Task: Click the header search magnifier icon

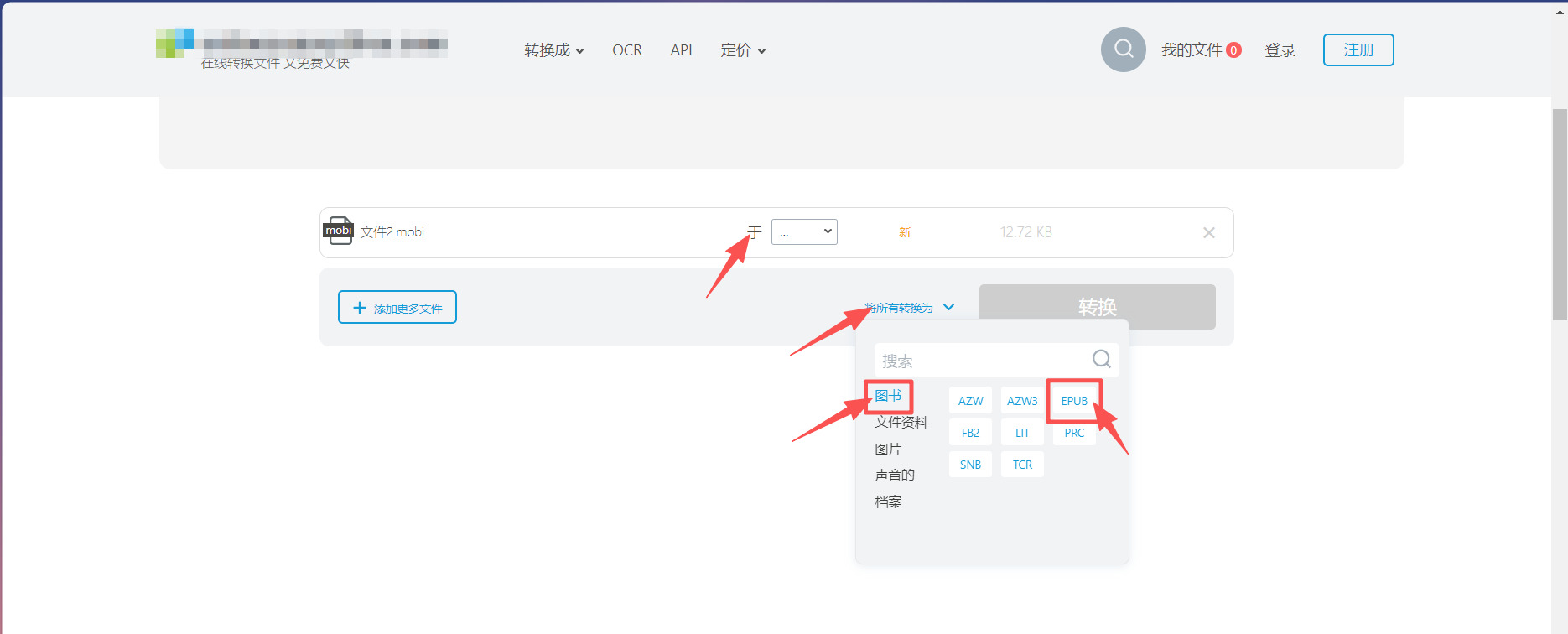Action: pyautogui.click(x=1123, y=49)
